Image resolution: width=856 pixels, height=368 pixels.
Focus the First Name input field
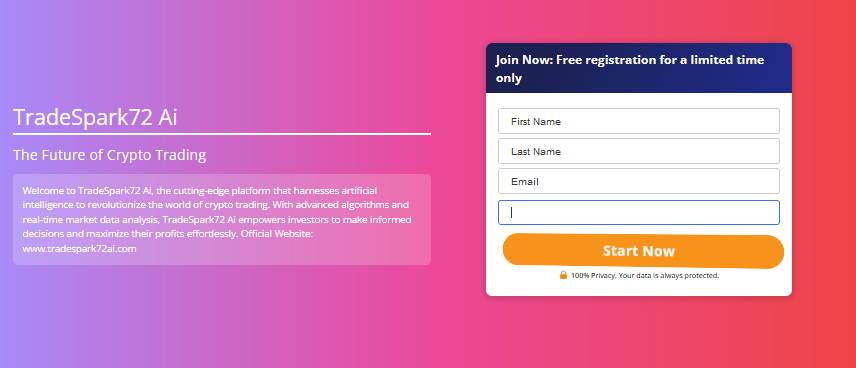pos(639,121)
